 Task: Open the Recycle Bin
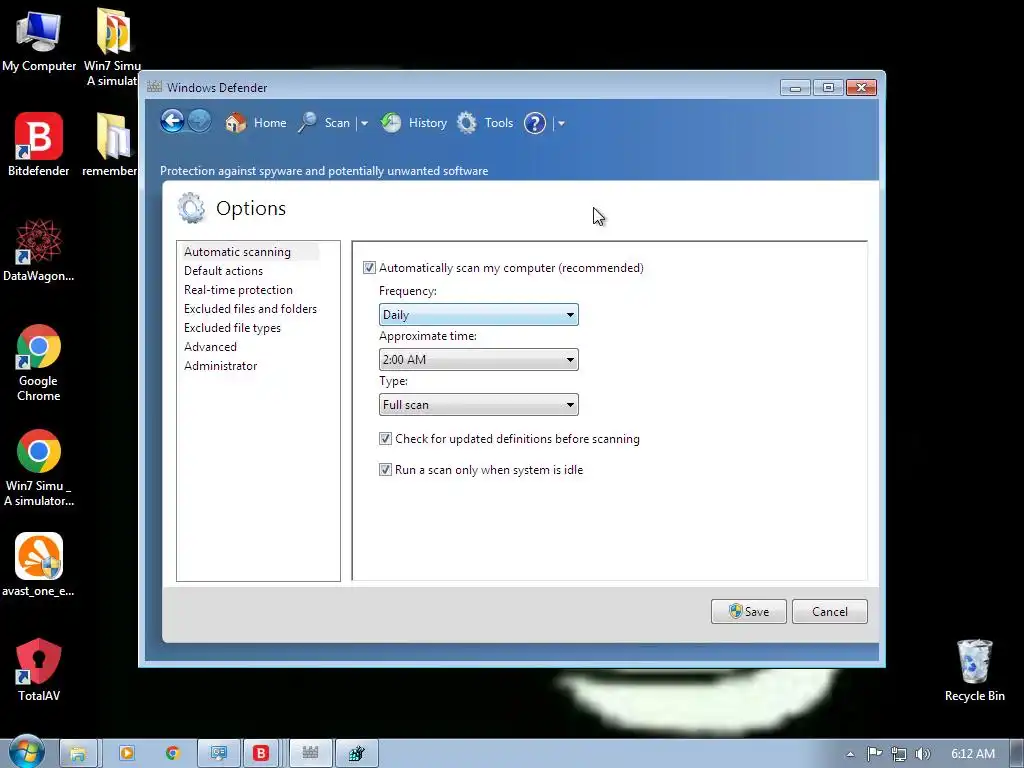click(974, 670)
